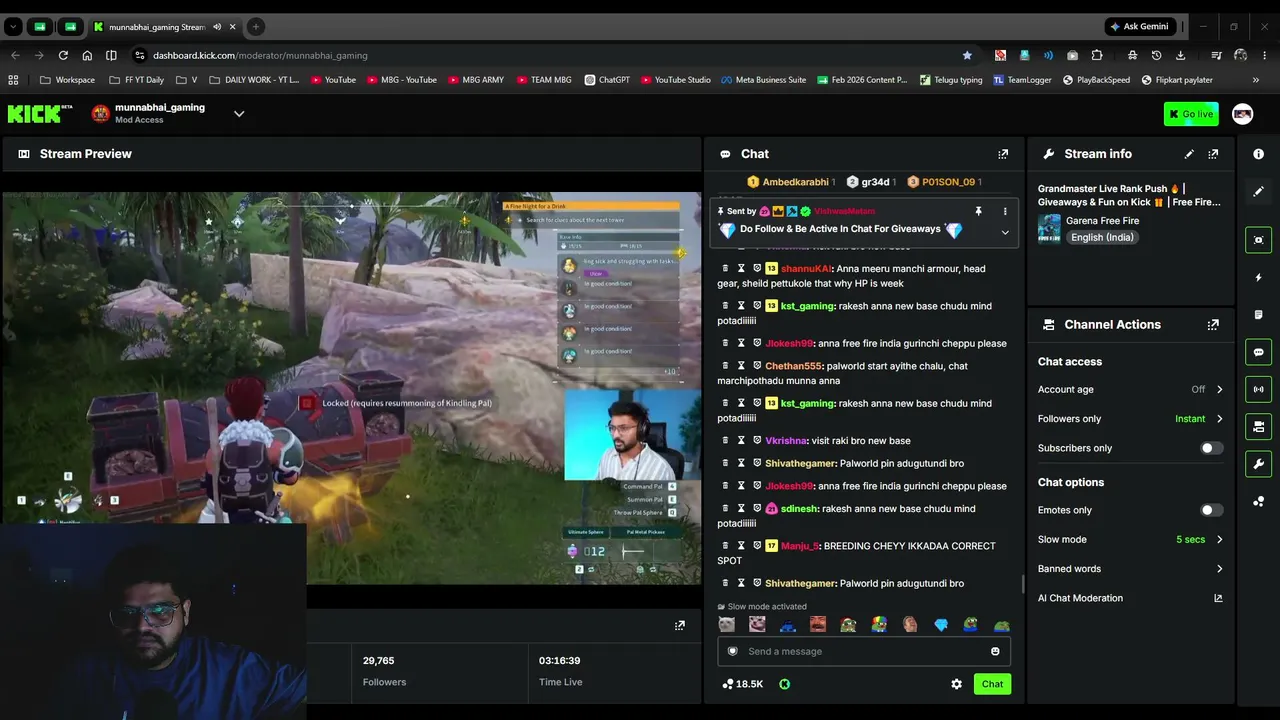This screenshot has width=1280, height=720.
Task: Send message with the green Chat button
Action: point(992,684)
